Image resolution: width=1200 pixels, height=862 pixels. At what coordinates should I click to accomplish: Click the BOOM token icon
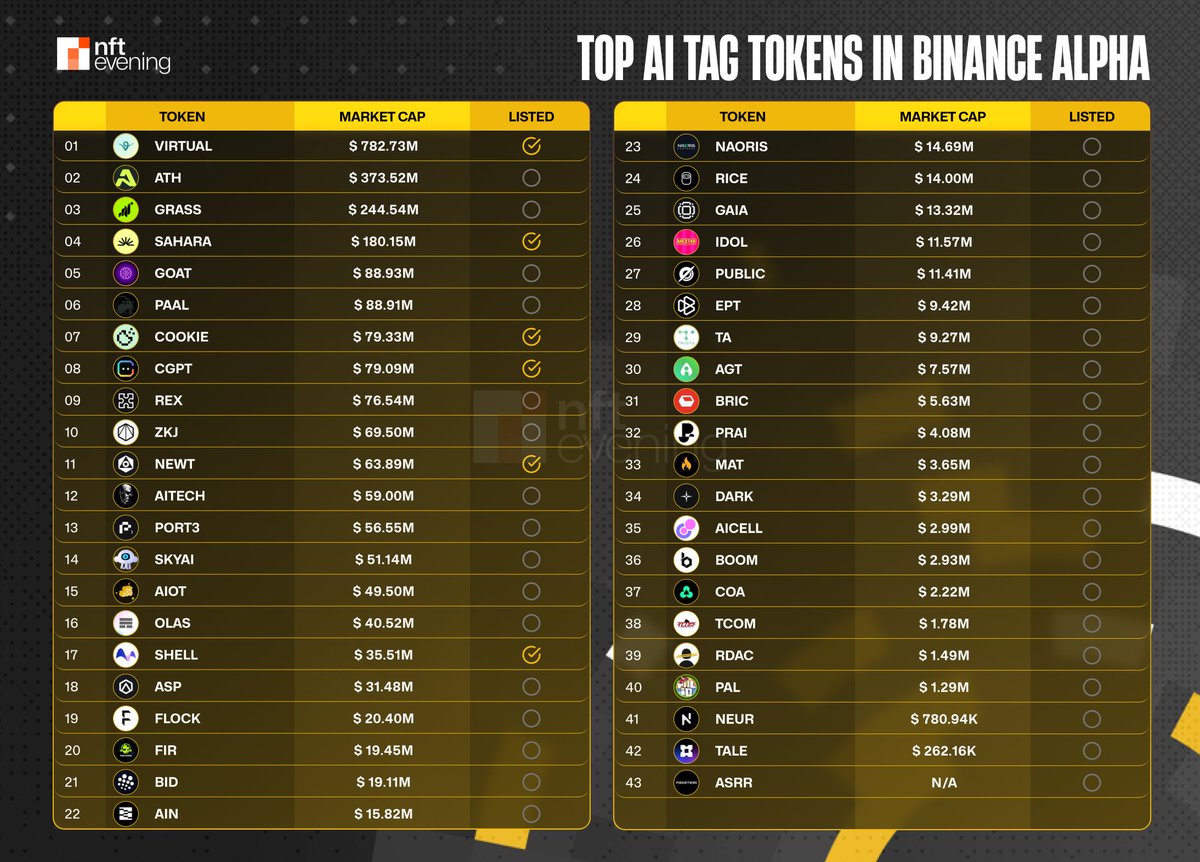pos(686,560)
